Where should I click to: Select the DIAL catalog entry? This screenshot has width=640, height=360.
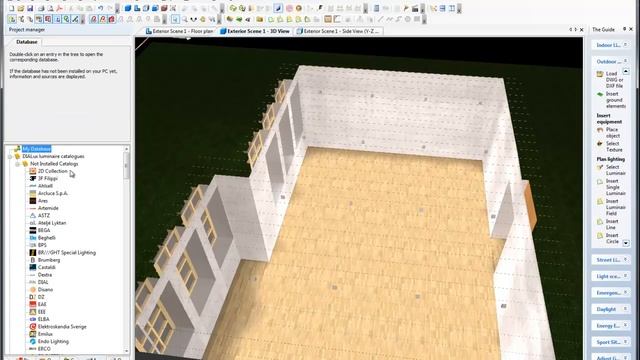[x=43, y=282]
